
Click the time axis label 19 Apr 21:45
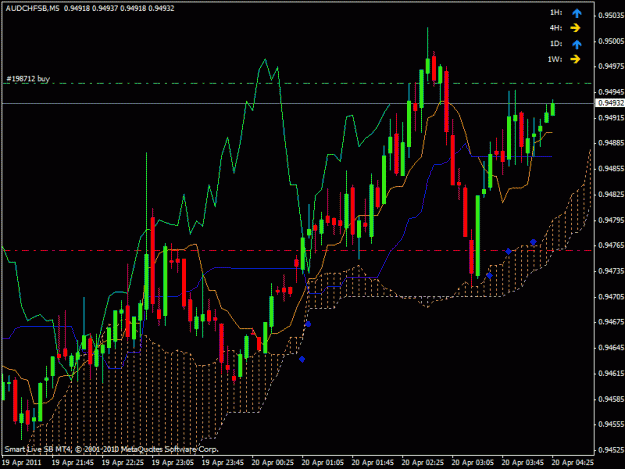[x=73, y=462]
